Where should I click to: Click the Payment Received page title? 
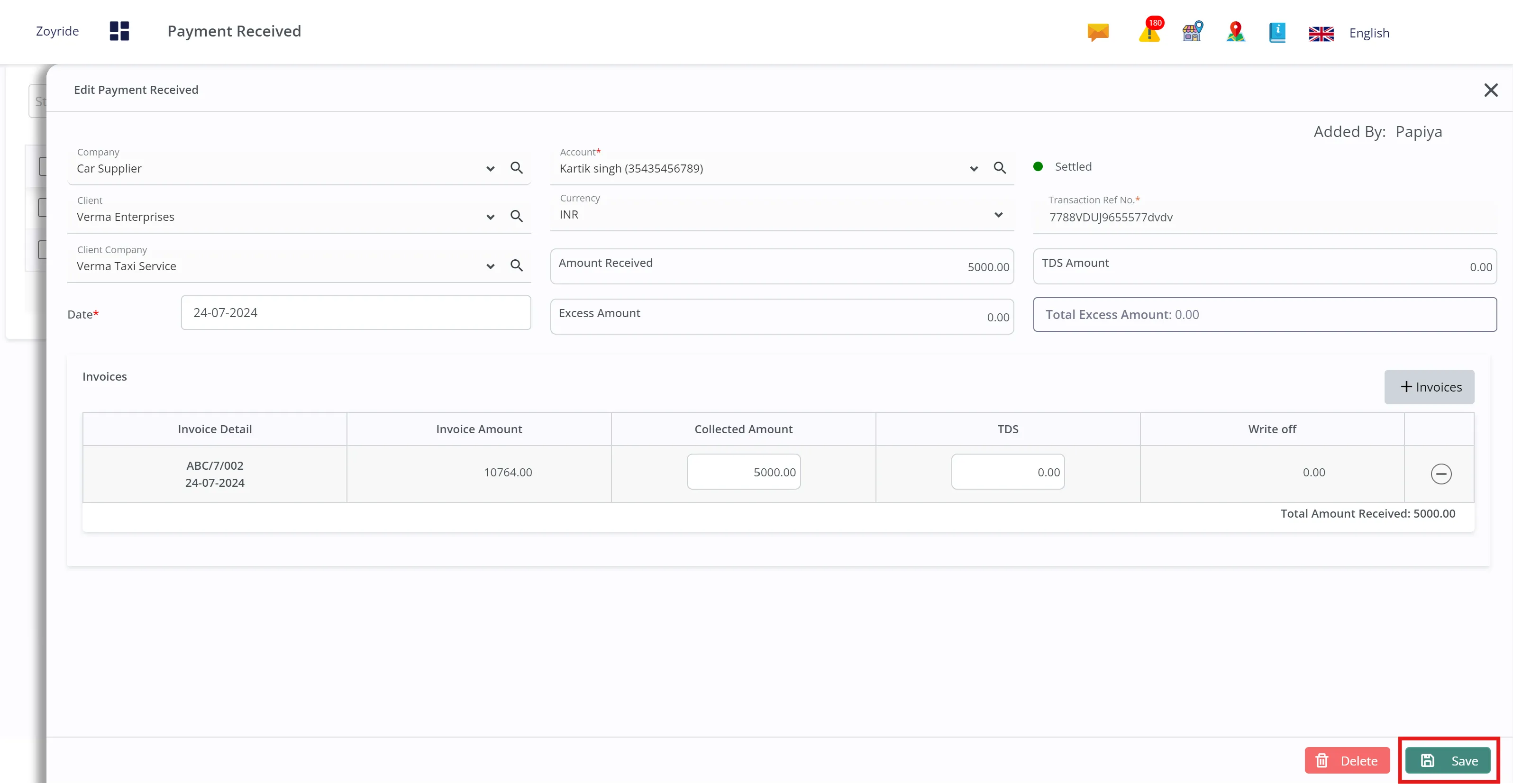point(234,31)
